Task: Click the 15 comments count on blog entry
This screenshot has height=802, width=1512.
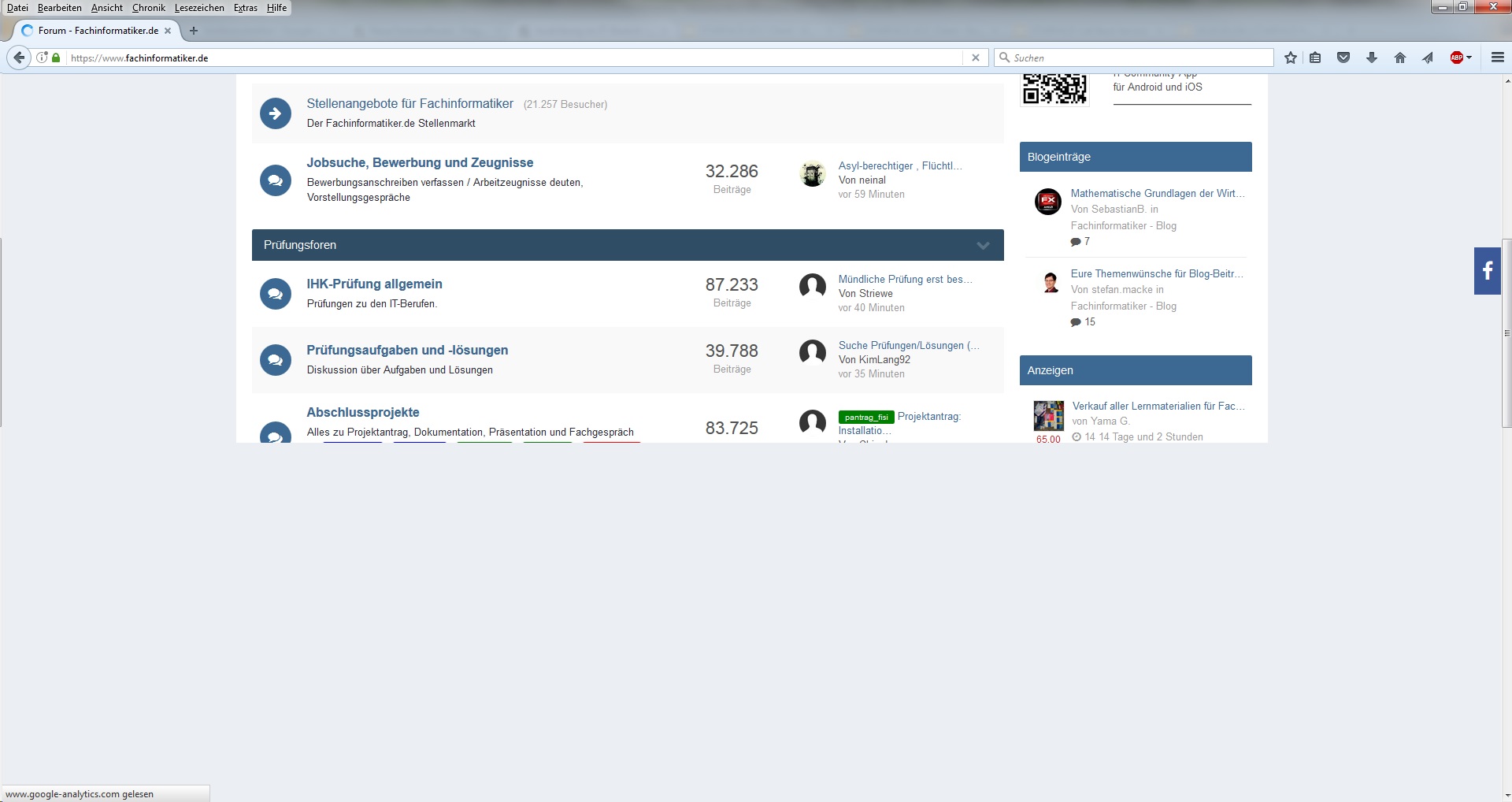Action: [x=1083, y=322]
